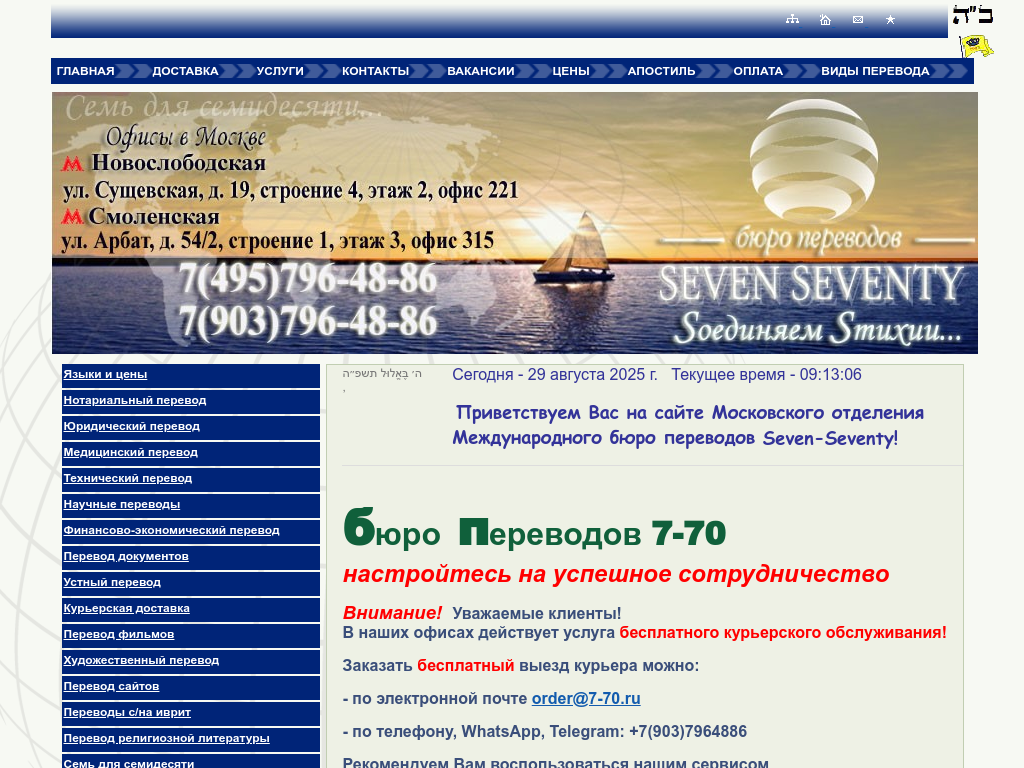Click the настройтесь на успешное сотрудничество slogan
Screen dimensions: 1024x768
click(x=616, y=574)
